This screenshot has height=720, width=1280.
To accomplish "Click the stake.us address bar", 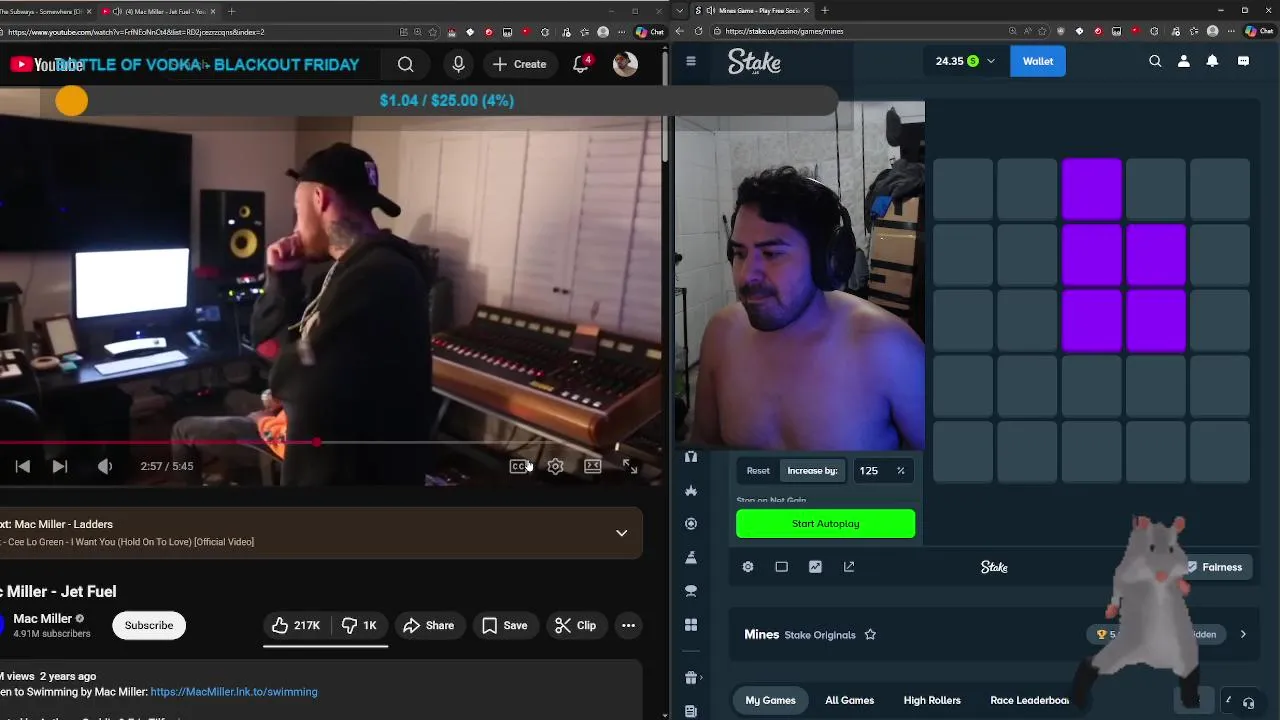I will pos(880,31).
